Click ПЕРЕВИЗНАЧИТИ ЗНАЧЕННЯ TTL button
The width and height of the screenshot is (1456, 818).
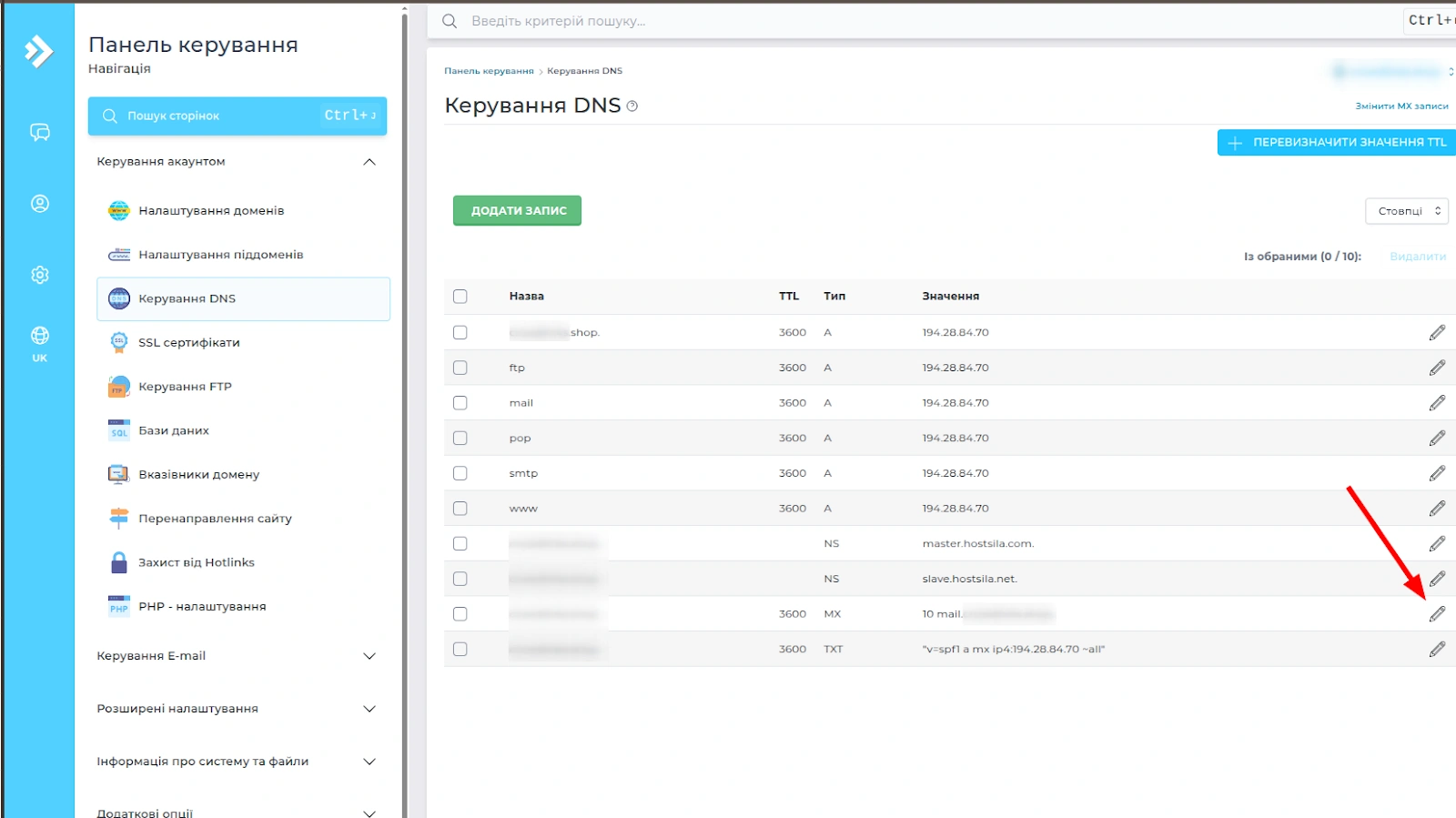click(x=1337, y=143)
